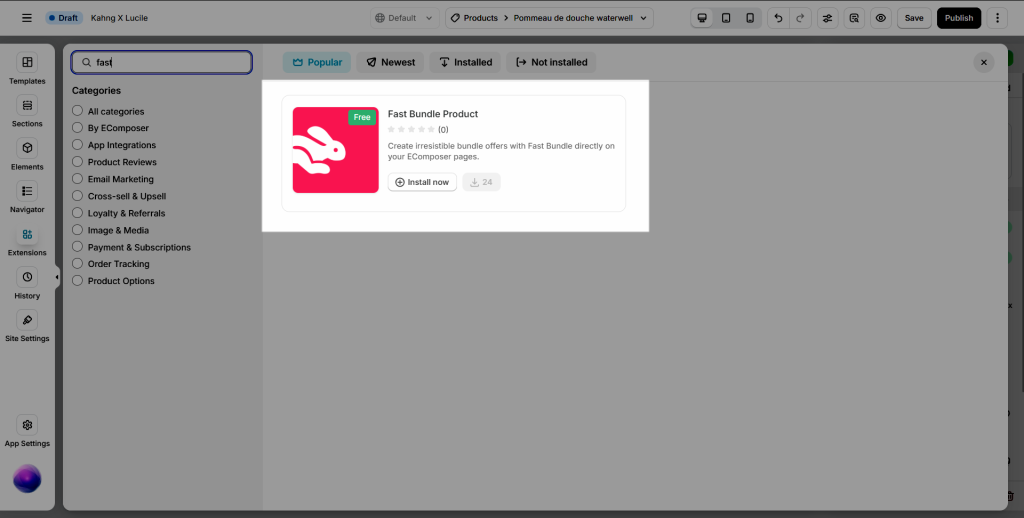Click the purple orb avatar
Image resolution: width=1024 pixels, height=518 pixels.
(27, 479)
